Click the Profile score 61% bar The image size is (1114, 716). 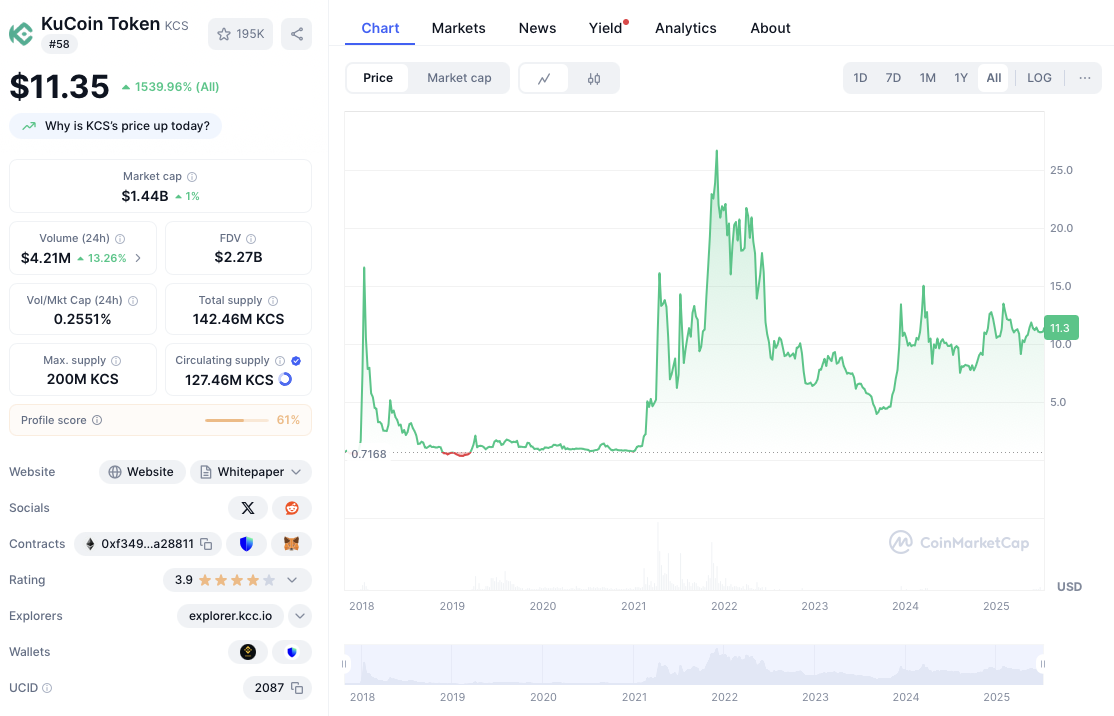click(237, 421)
